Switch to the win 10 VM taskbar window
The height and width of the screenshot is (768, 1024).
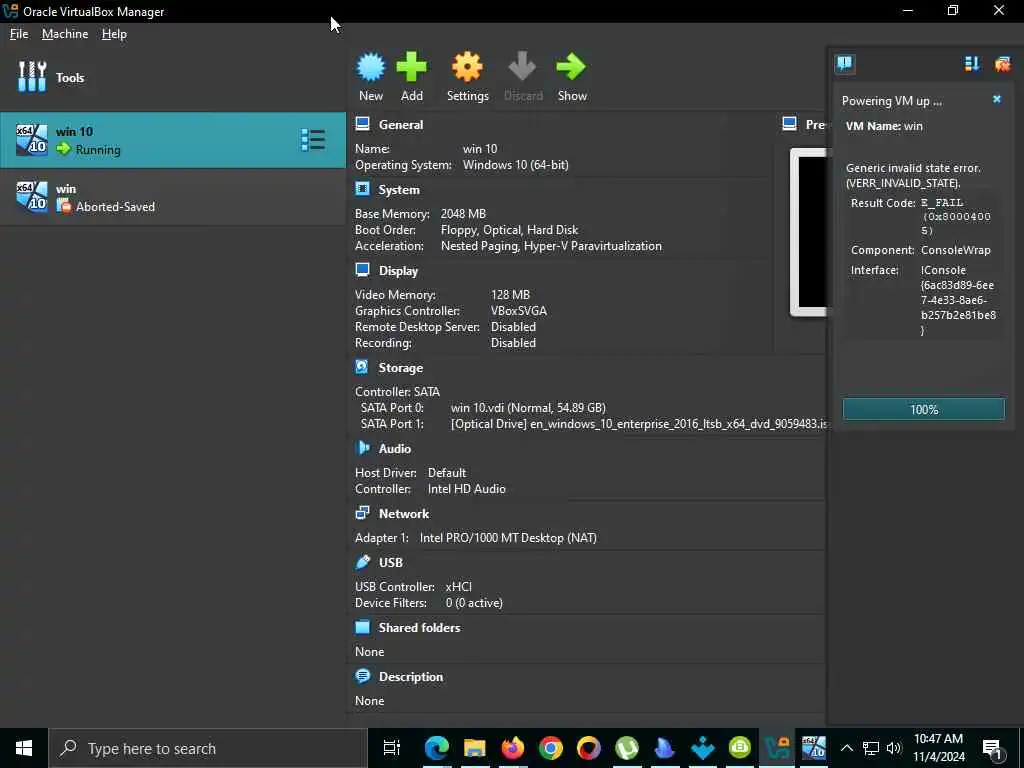click(814, 748)
